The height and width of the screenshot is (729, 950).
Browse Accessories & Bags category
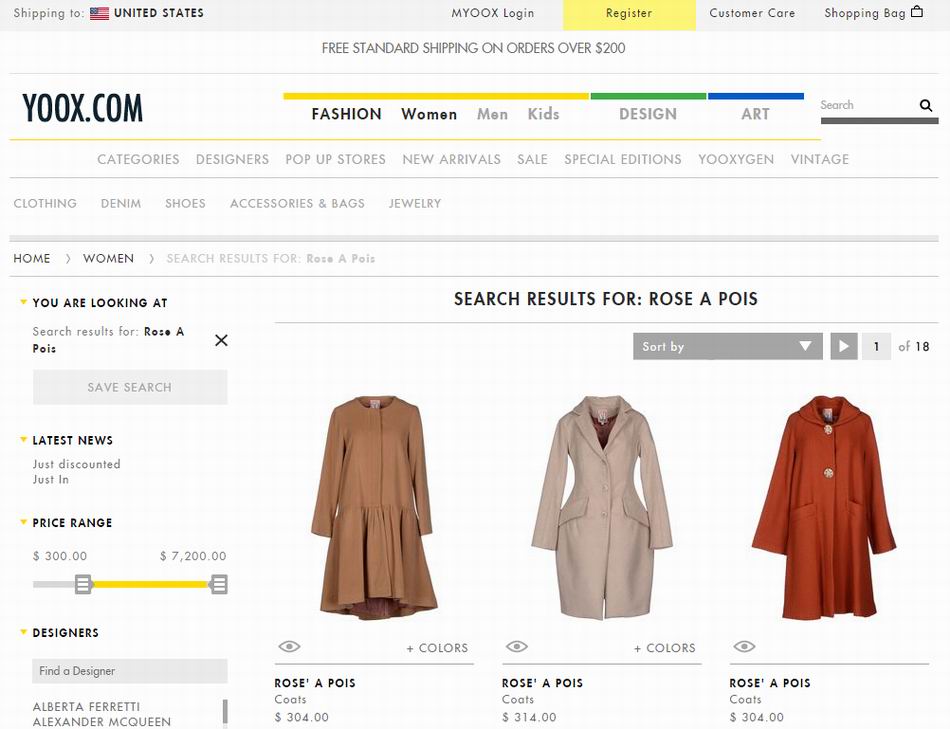coord(297,204)
